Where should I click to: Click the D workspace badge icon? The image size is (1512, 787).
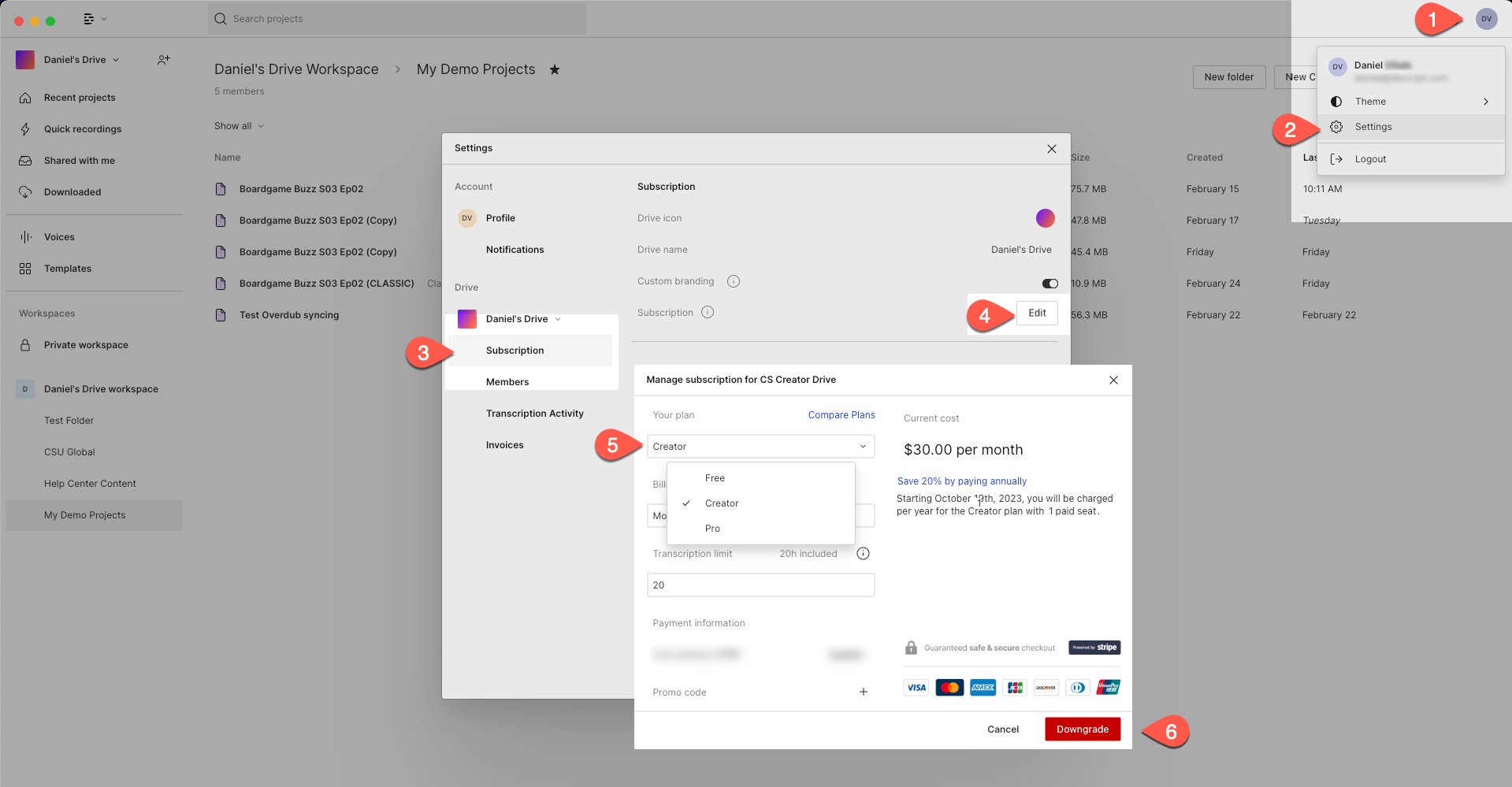[25, 389]
